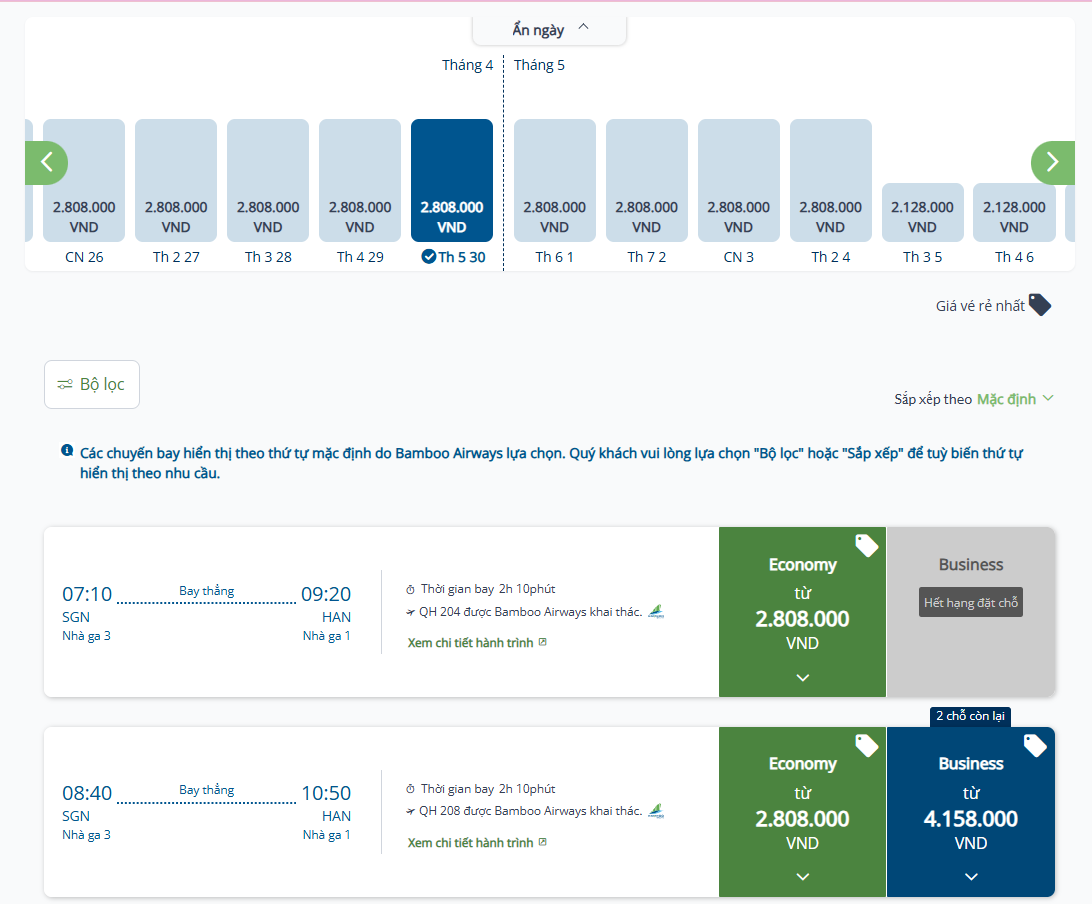This screenshot has width=1092, height=904.
Task: Click the info icon before the flight notice
Action: [67, 451]
